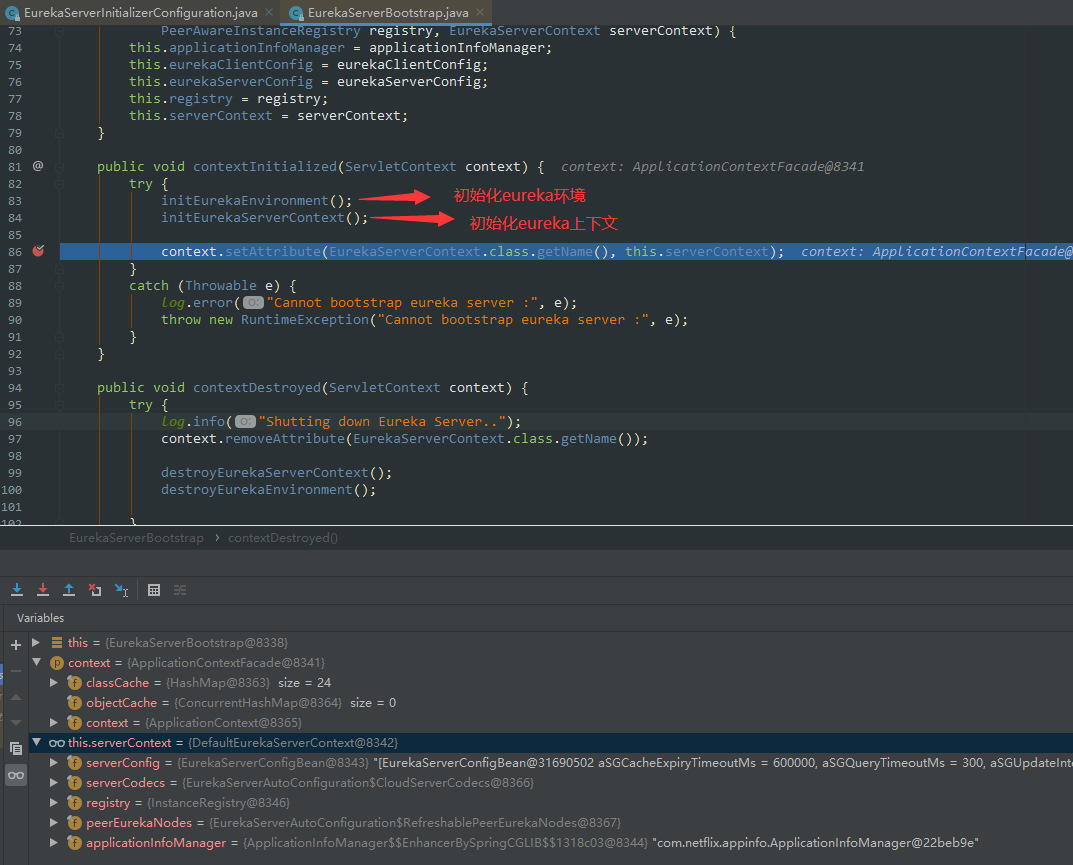1073x865 pixels.
Task: Click the field icon next to peerEurekaNodes
Action: tap(75, 823)
